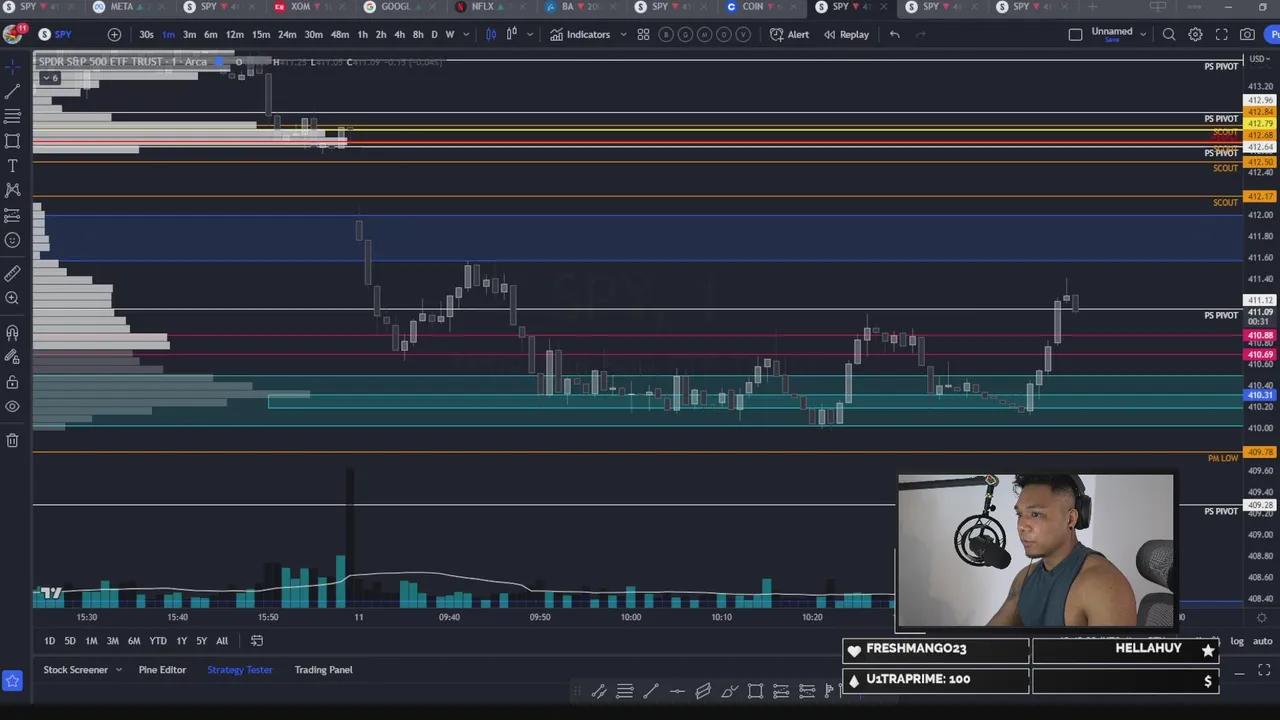Open the emoji icons tool

pos(12,240)
